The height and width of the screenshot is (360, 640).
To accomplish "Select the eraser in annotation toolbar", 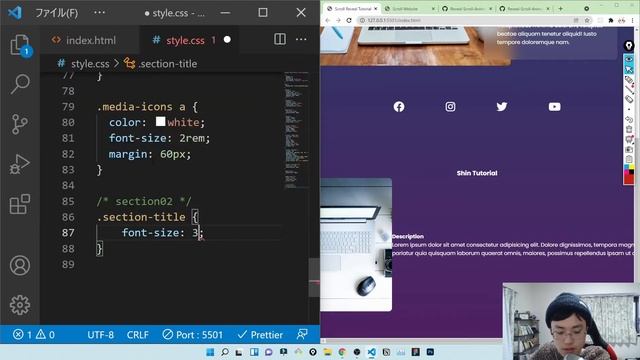I will (x=629, y=99).
